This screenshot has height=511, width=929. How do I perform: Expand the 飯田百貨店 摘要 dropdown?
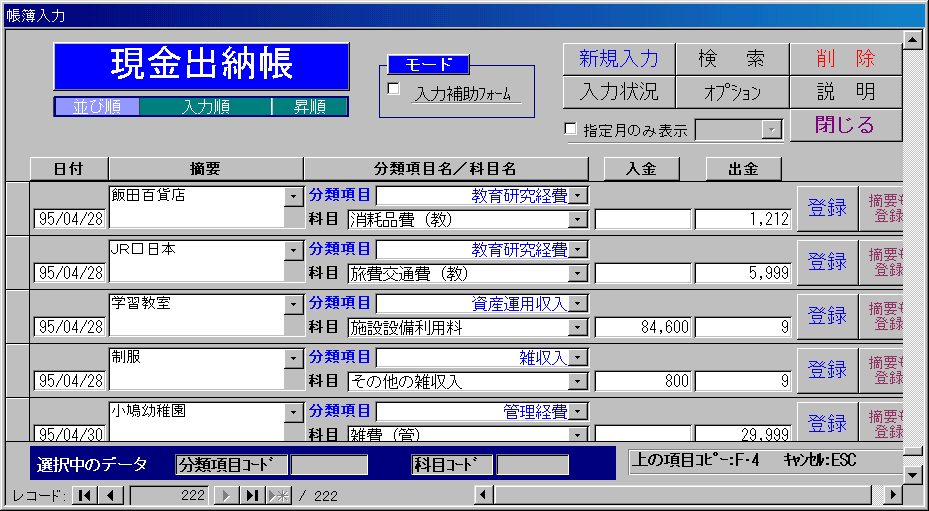[x=292, y=196]
